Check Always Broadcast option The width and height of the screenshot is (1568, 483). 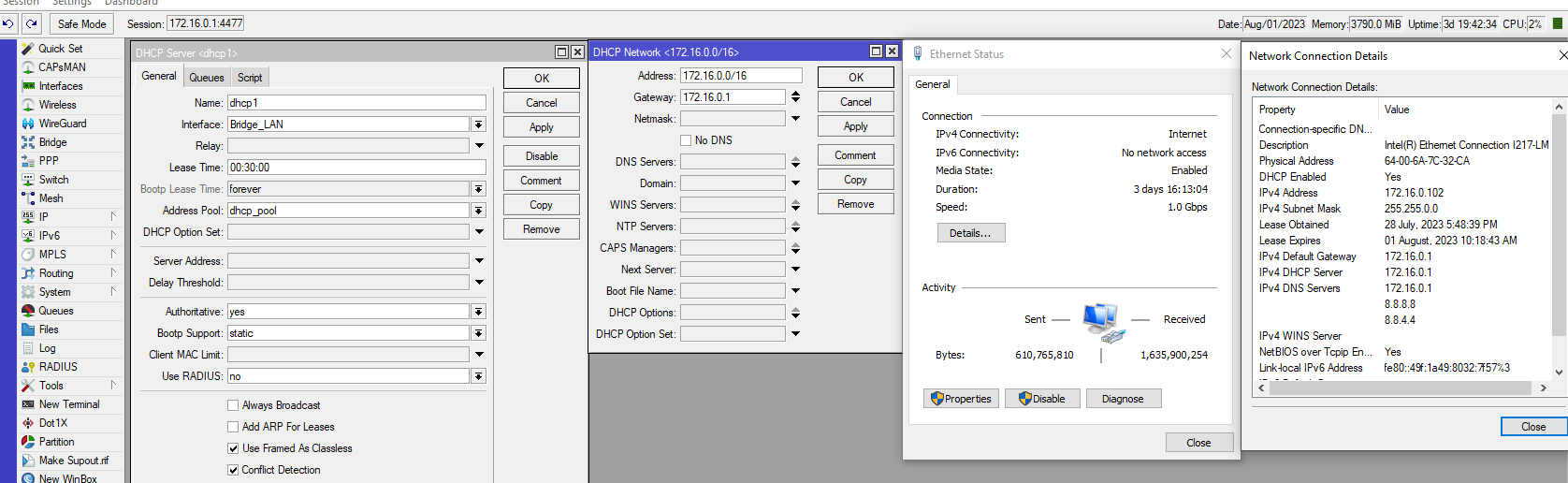coord(233,405)
